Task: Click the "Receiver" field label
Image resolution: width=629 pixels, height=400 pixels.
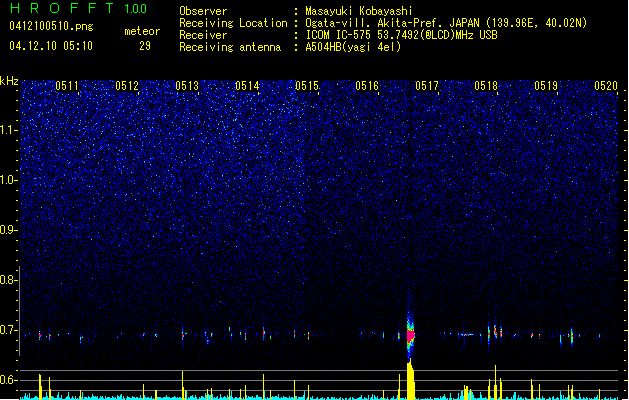Action: (203, 35)
